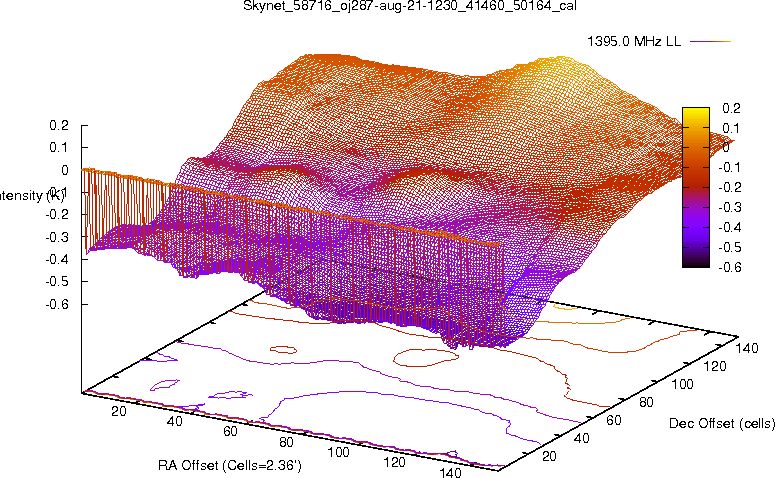This screenshot has height=478, width=775.
Task: Click the 20 tick on the RA Offset axis
Action: (x=119, y=411)
